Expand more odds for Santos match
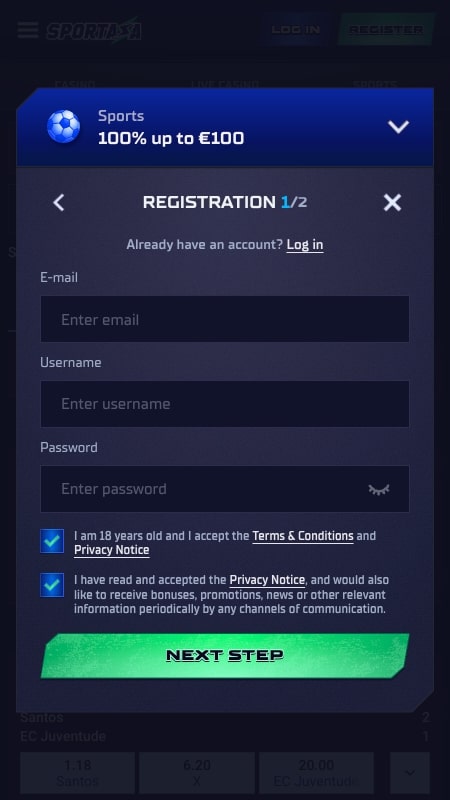The height and width of the screenshot is (800, 450). [x=410, y=772]
